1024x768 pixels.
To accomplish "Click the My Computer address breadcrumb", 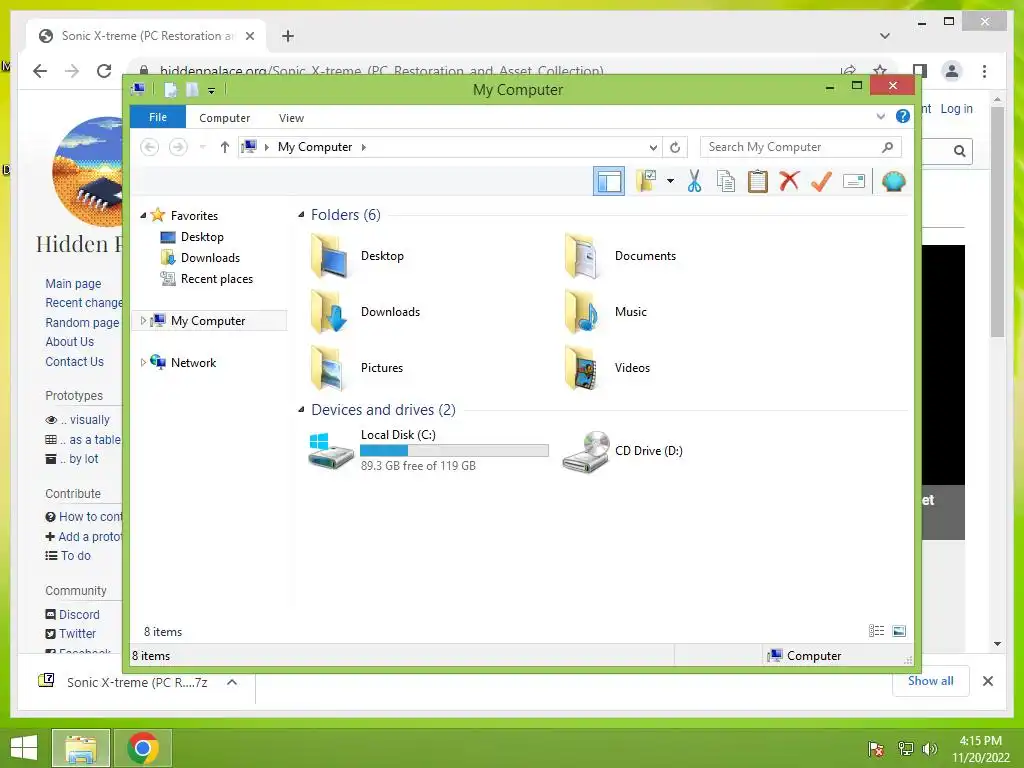I will [x=315, y=147].
